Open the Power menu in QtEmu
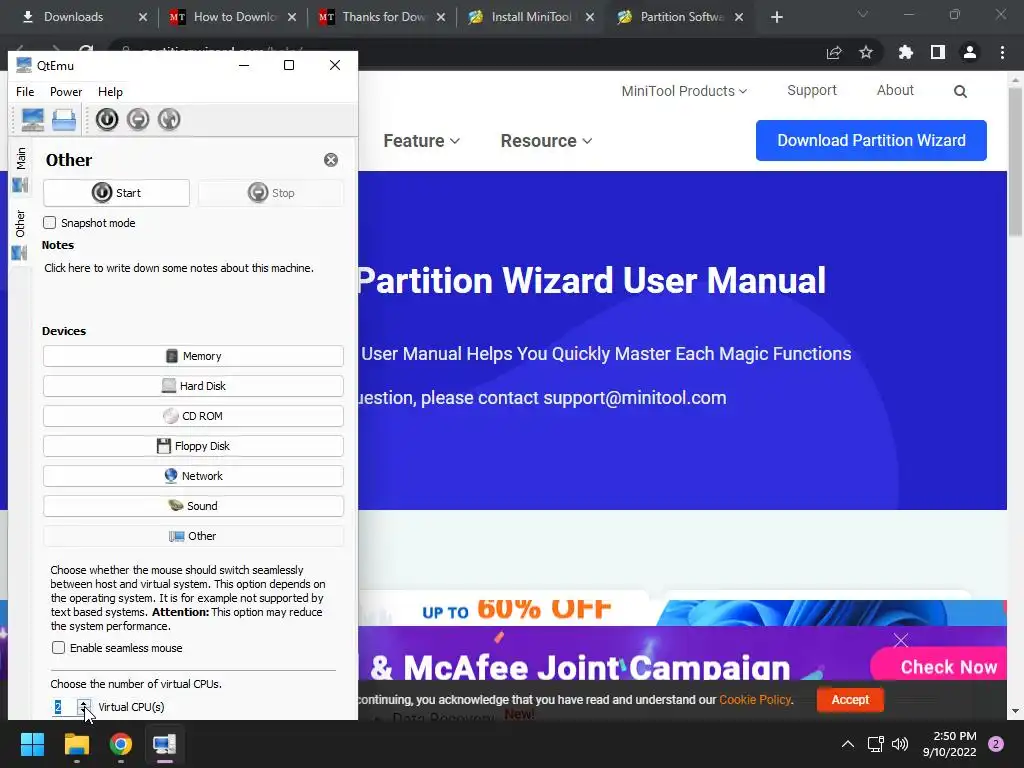Image resolution: width=1024 pixels, height=768 pixels. 66,92
